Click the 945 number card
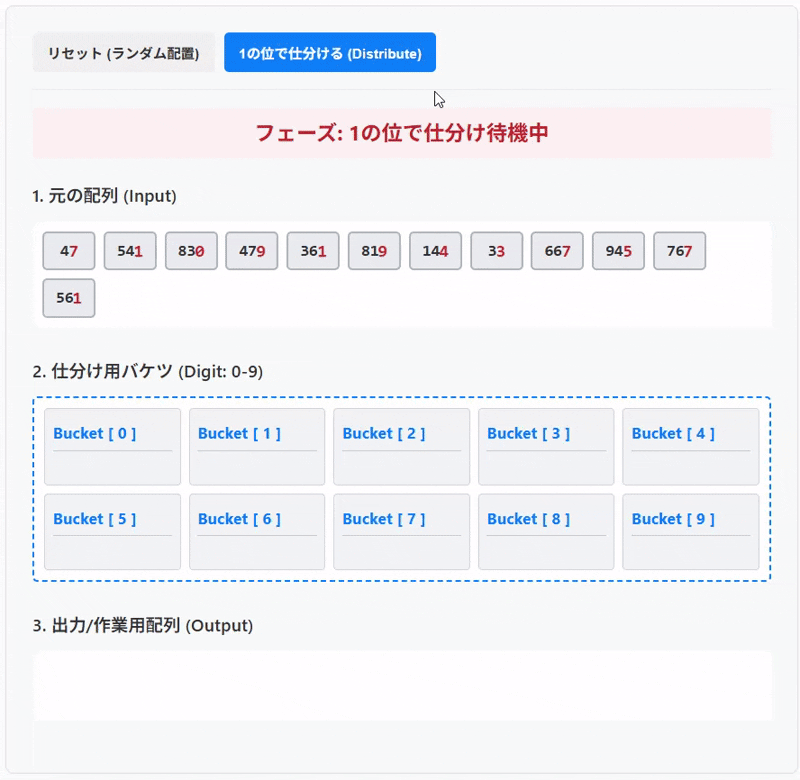Image resolution: width=800 pixels, height=780 pixels. [x=618, y=251]
